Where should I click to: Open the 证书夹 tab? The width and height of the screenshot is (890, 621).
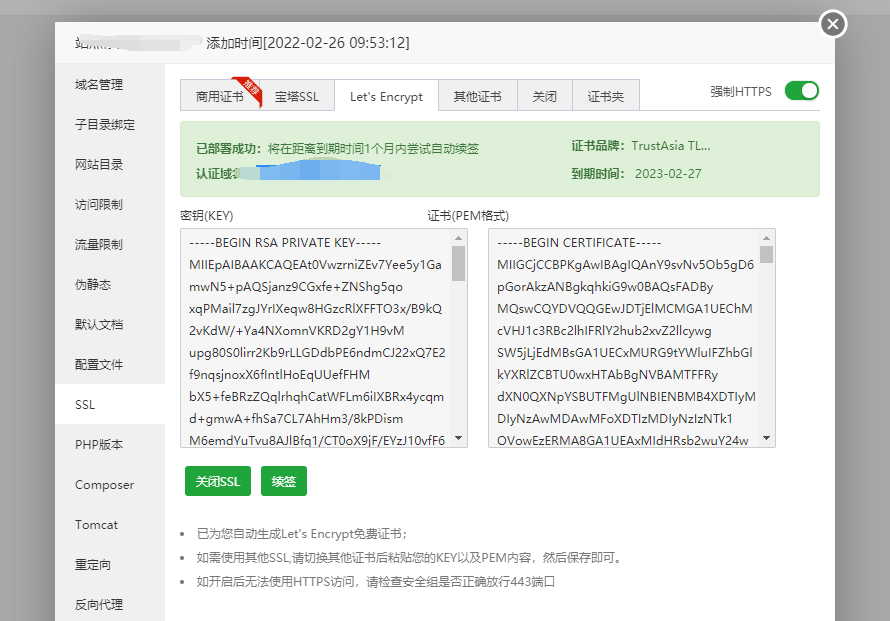606,96
